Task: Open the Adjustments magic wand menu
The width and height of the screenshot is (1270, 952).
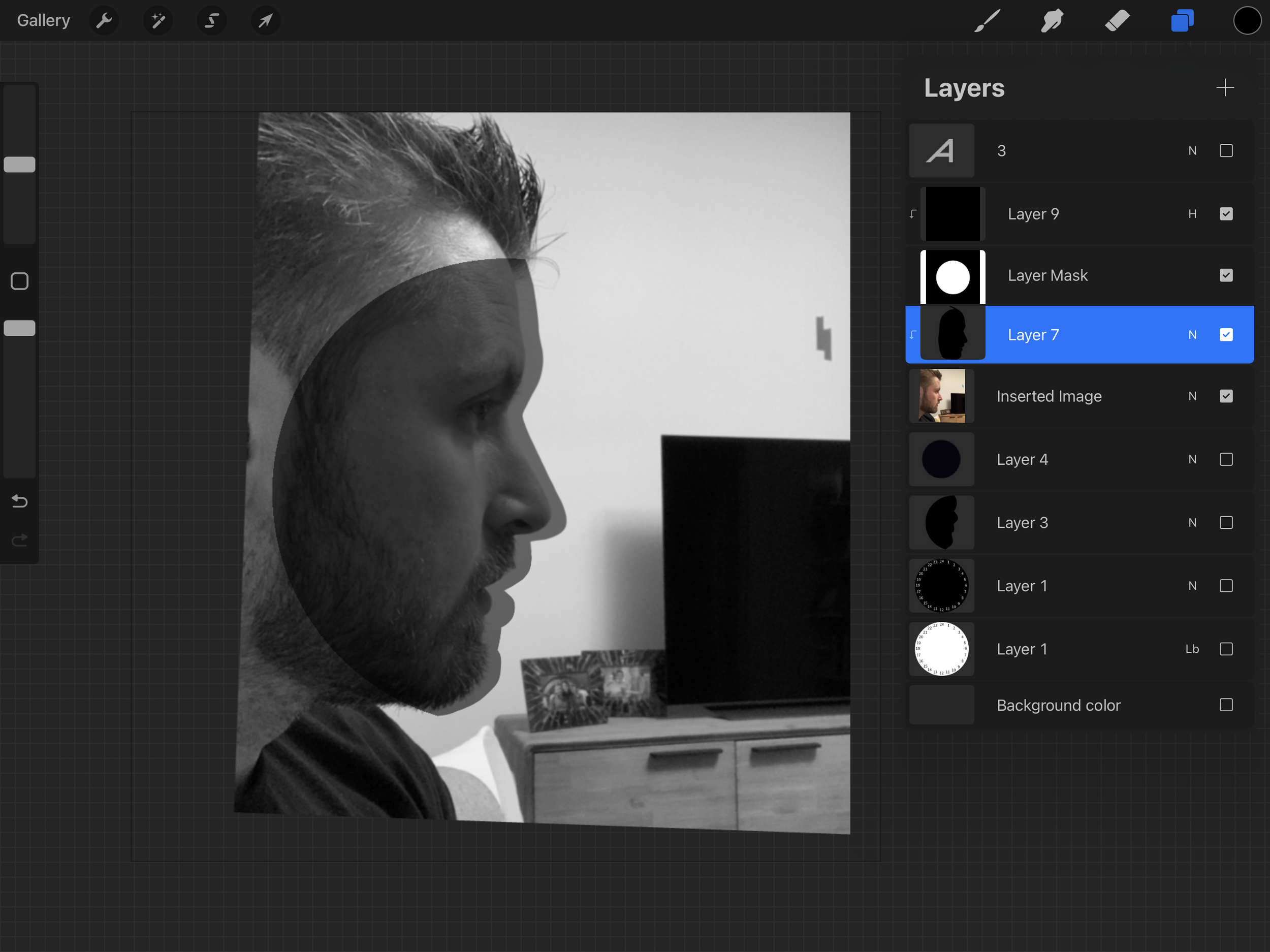Action: pos(158,21)
